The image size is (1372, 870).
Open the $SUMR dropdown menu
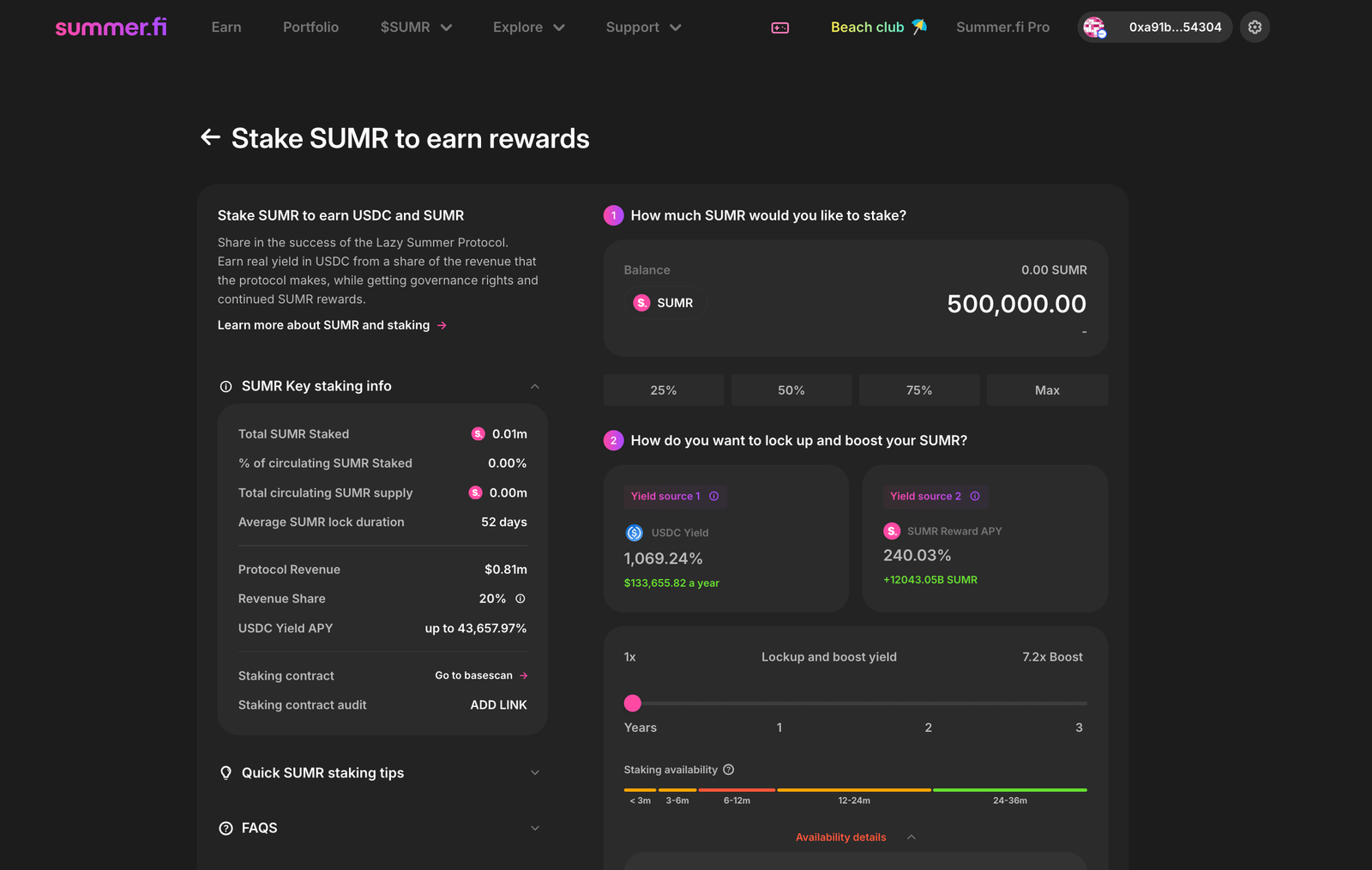(x=417, y=27)
